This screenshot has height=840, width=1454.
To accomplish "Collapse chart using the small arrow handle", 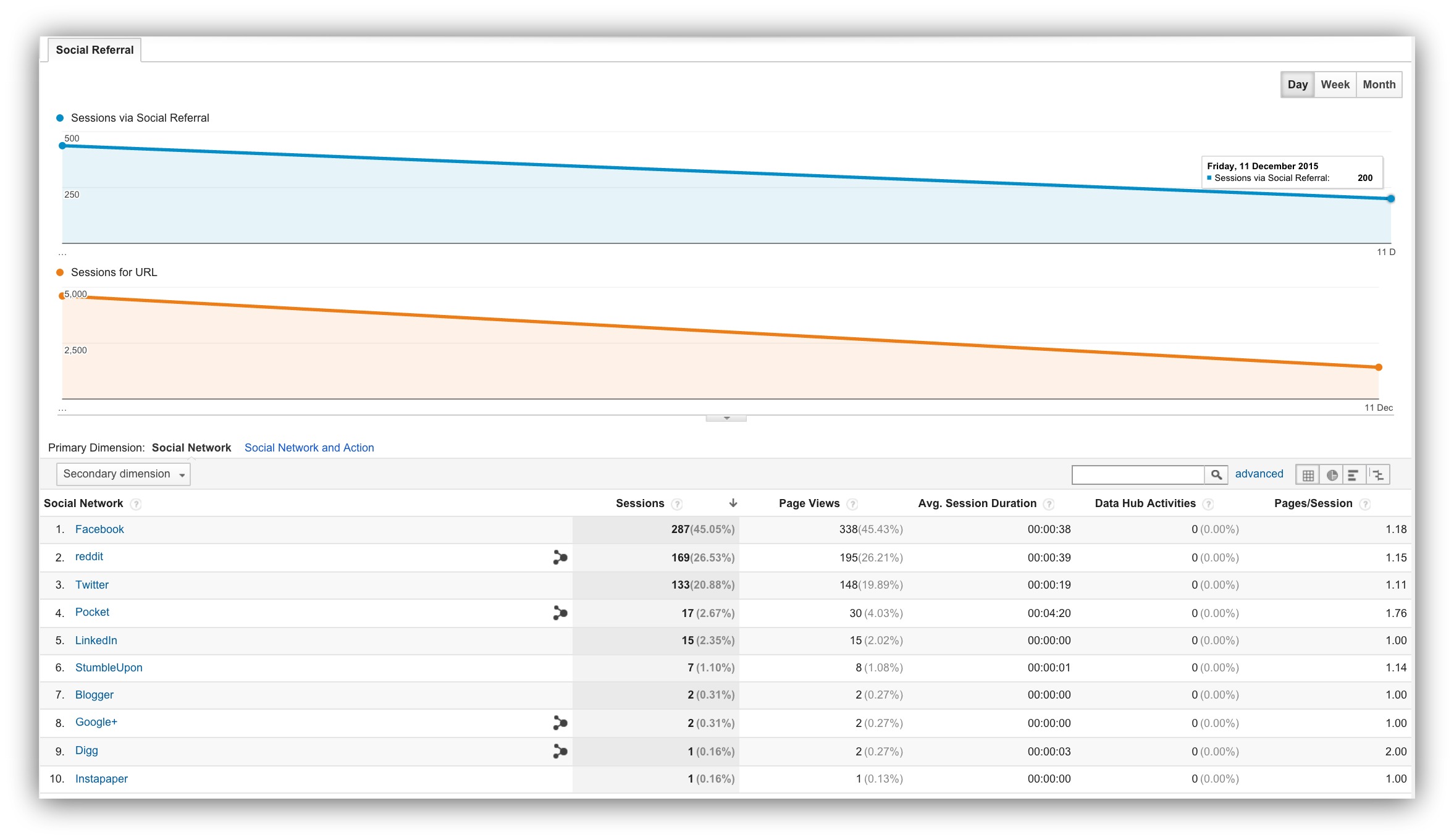I will click(x=726, y=418).
